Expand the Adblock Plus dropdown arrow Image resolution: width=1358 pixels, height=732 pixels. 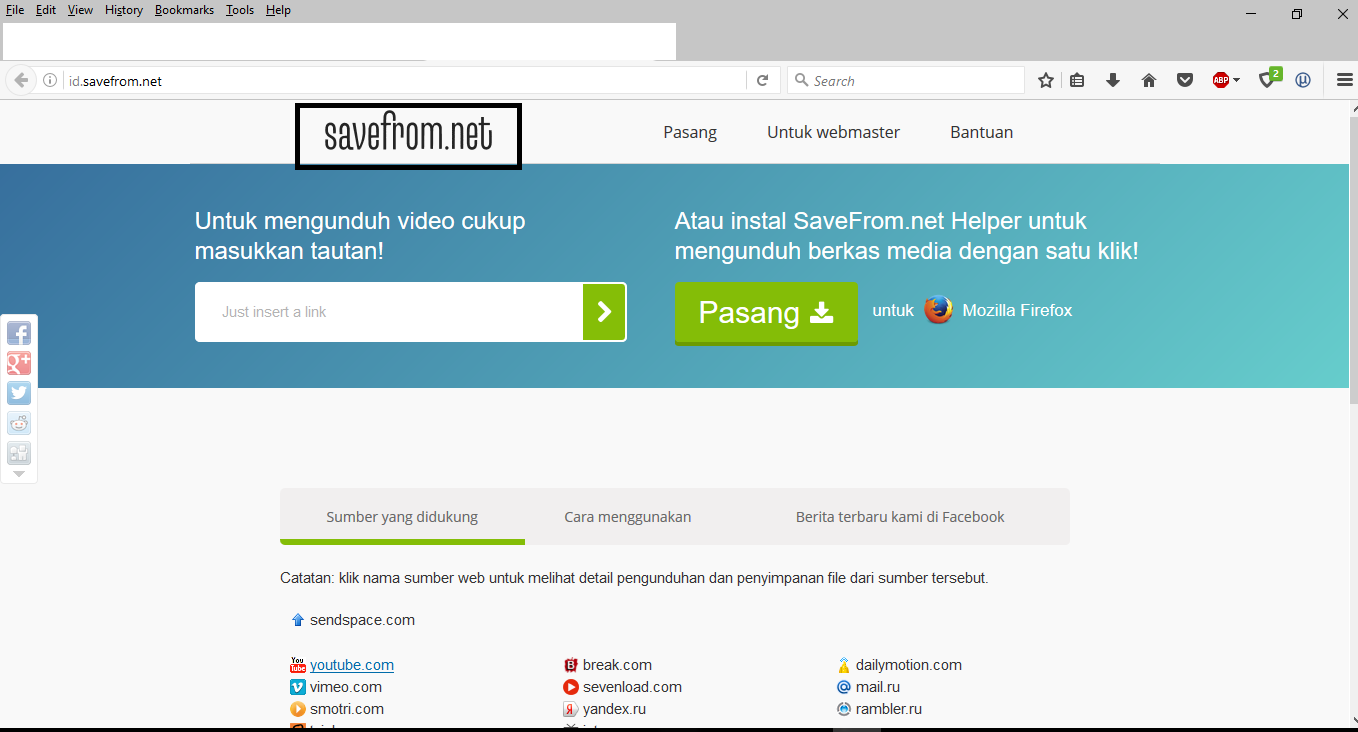(x=1237, y=81)
